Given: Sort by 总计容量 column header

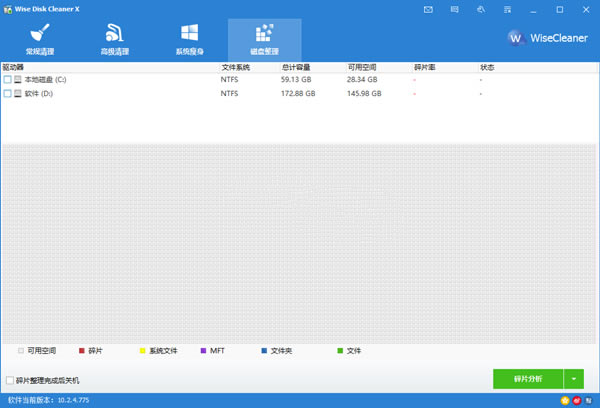Looking at the screenshot, I should click(x=296, y=67).
